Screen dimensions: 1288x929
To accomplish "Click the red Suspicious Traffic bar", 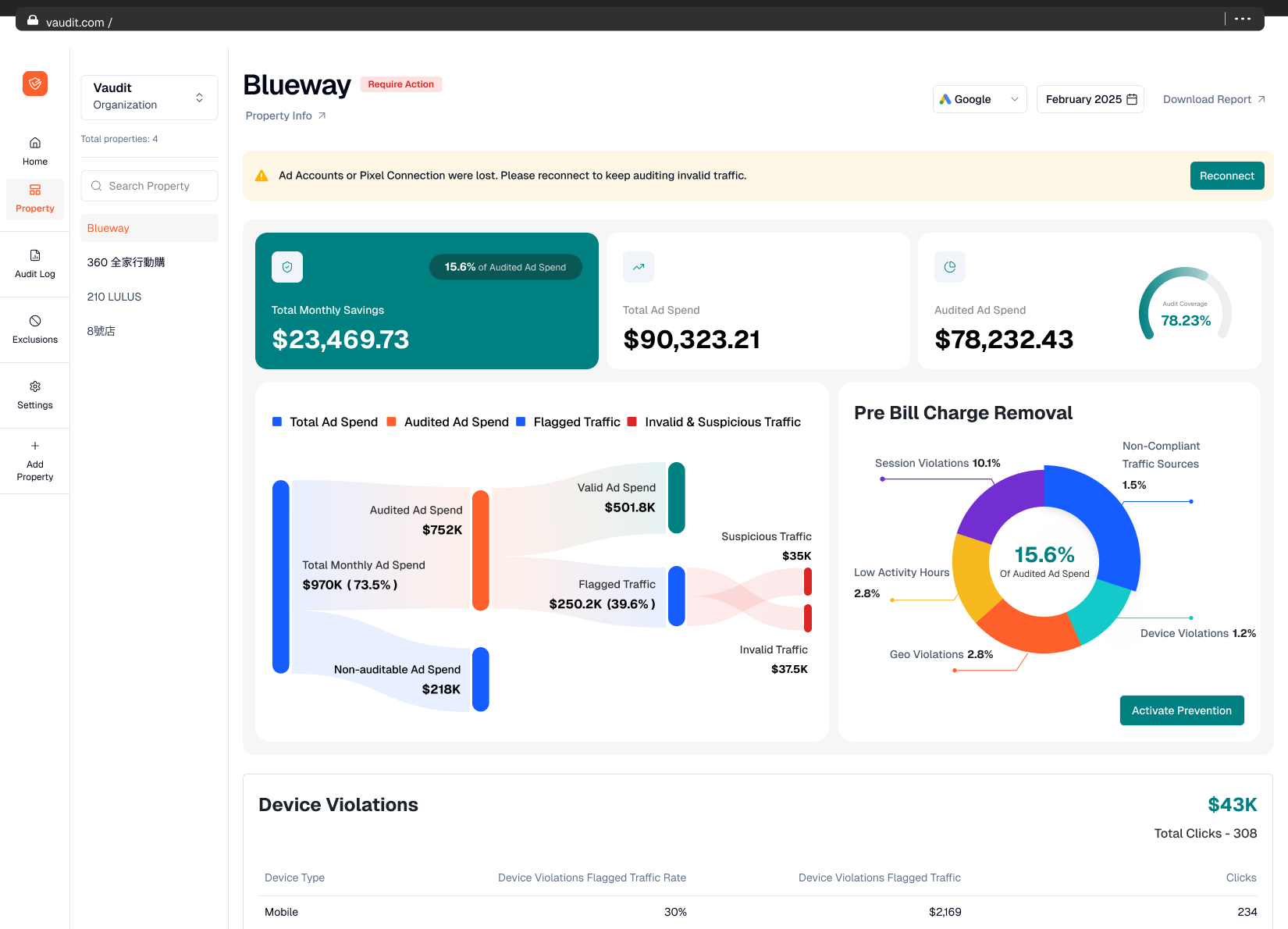I will [808, 582].
